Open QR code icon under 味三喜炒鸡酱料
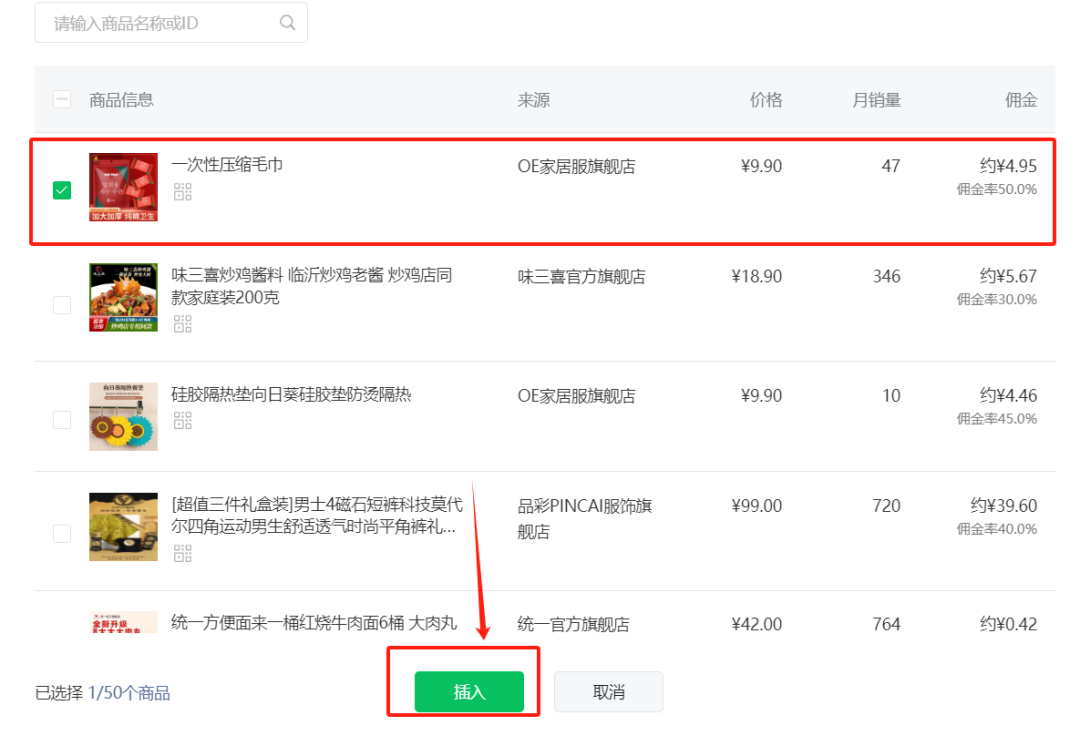This screenshot has width=1080, height=746. click(x=182, y=324)
